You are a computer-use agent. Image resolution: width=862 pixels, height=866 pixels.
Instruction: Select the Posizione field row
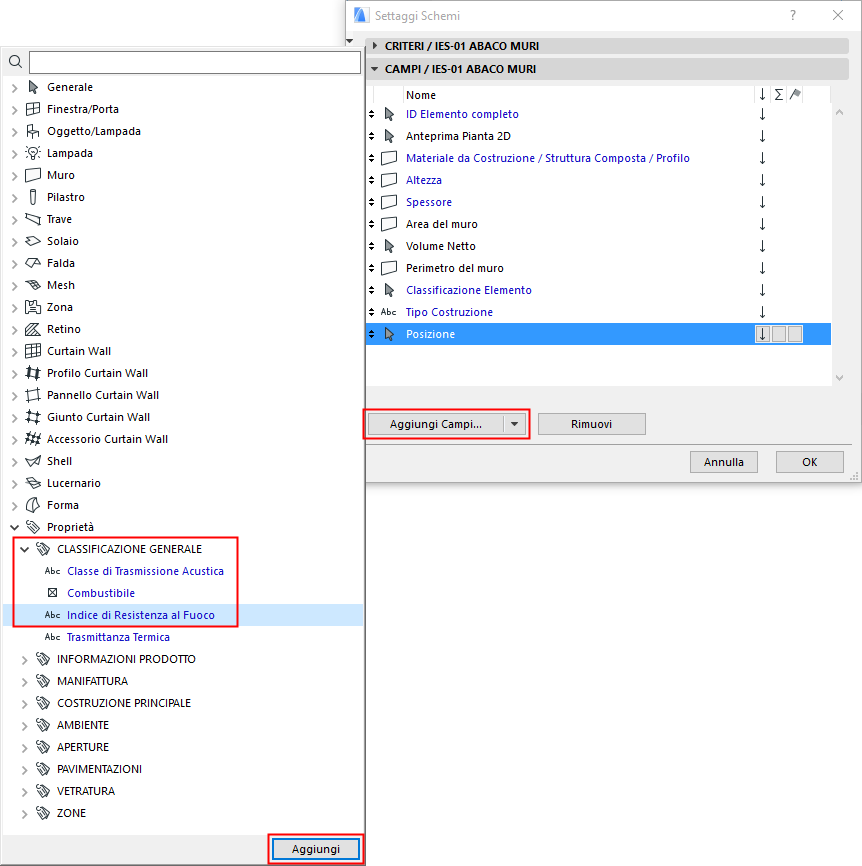pyautogui.click(x=599, y=334)
